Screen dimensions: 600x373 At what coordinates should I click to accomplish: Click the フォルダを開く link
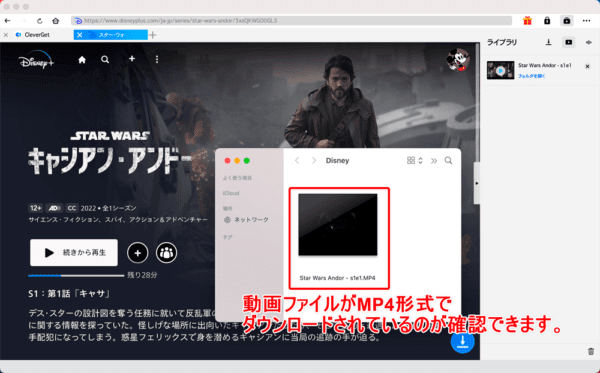point(532,76)
